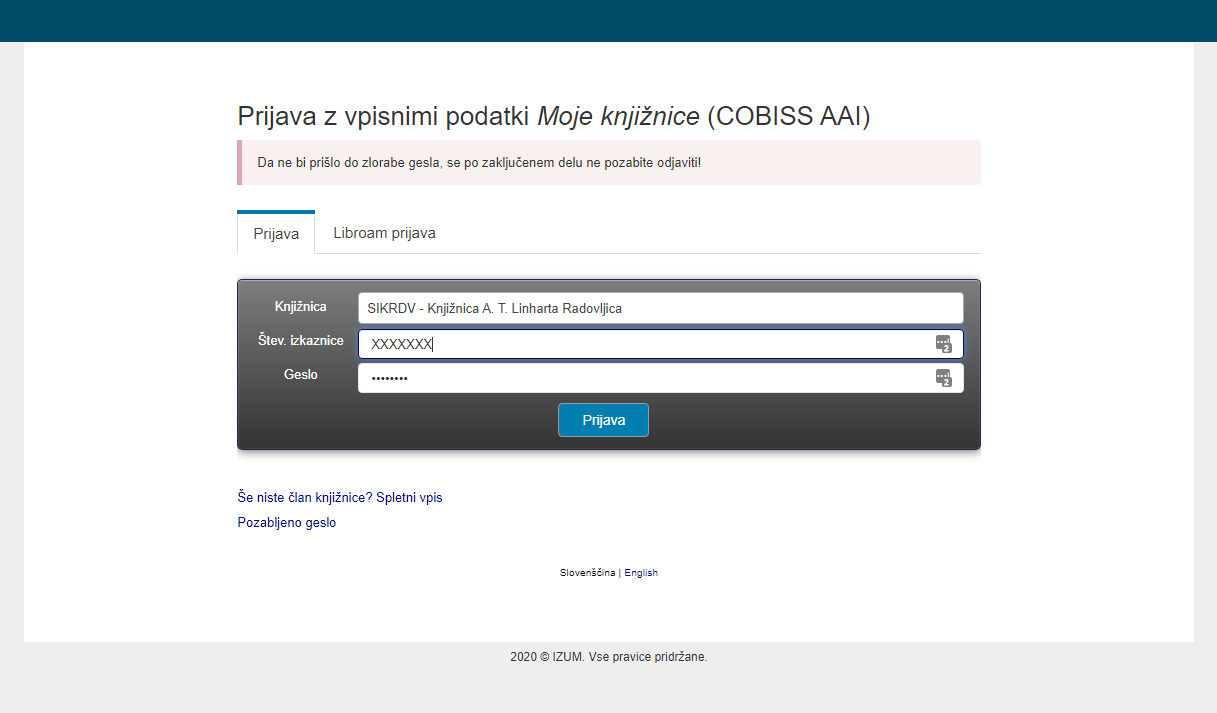Viewport: 1217px width, 713px height.
Task: Switch language to Slovenščina
Action: click(587, 573)
